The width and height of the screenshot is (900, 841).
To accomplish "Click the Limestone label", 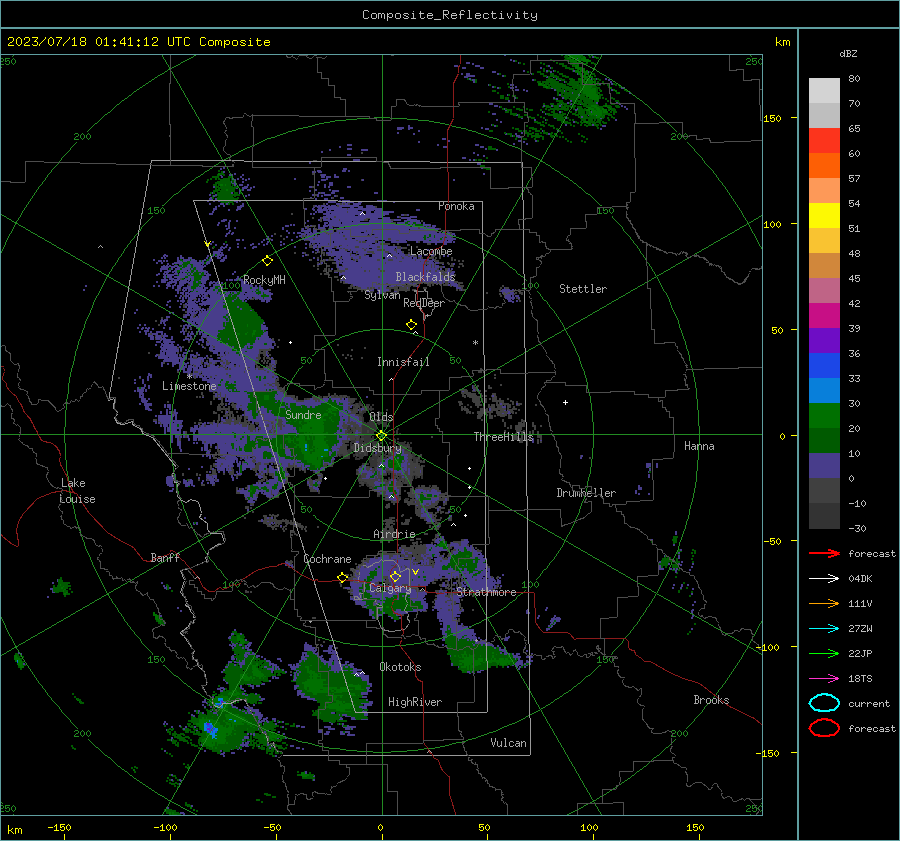I will pyautogui.click(x=189, y=386).
